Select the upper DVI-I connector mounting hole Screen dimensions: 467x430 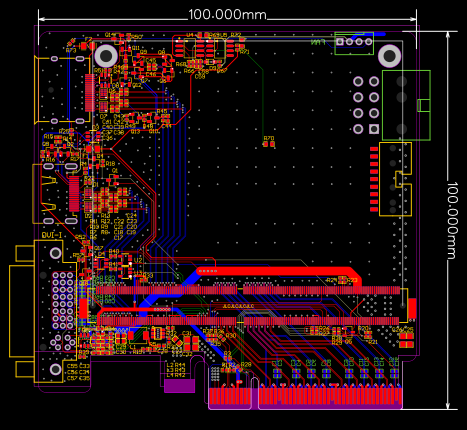tap(56, 253)
